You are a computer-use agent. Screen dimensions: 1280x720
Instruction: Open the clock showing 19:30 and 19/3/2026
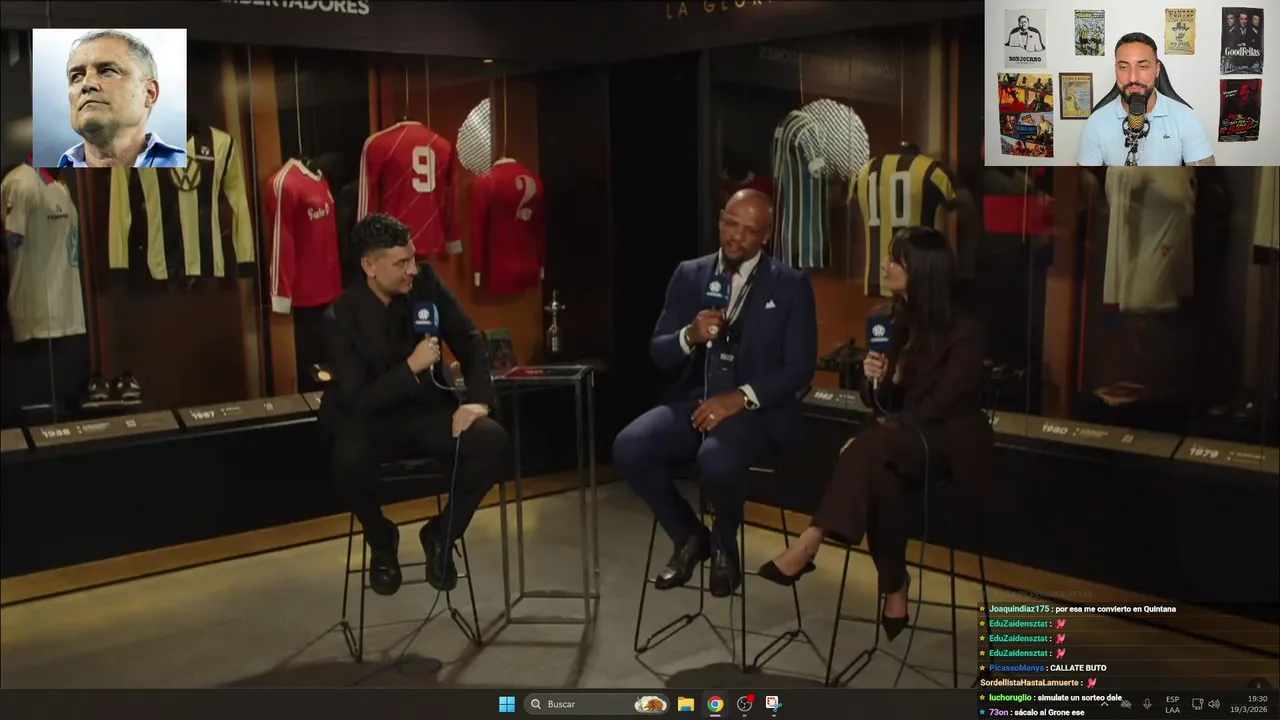click(x=1249, y=704)
